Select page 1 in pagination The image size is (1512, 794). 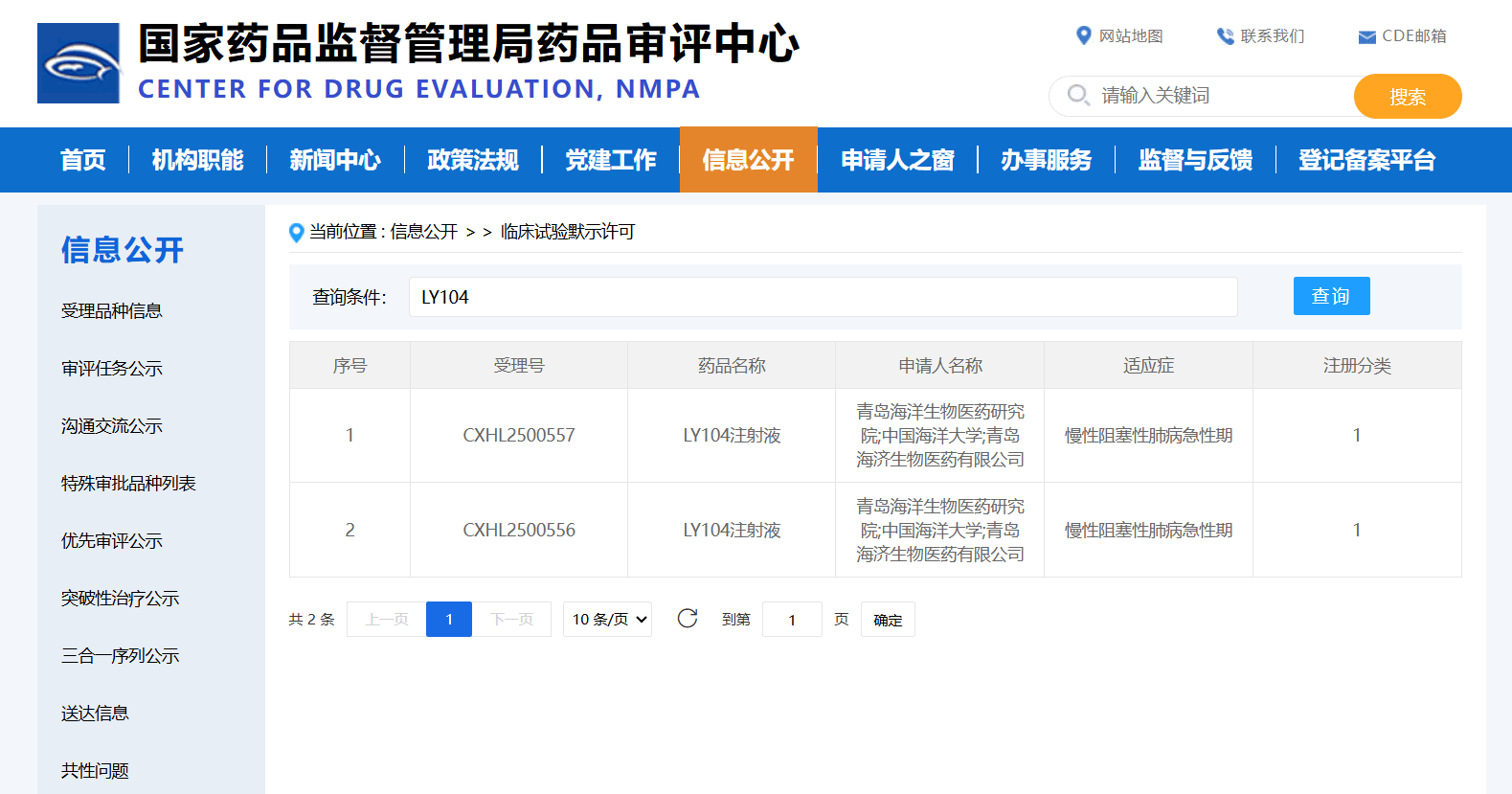point(448,620)
